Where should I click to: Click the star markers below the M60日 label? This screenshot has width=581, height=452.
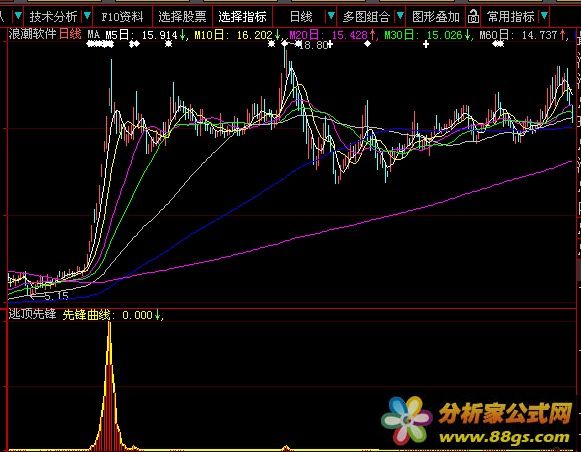[x=498, y=44]
